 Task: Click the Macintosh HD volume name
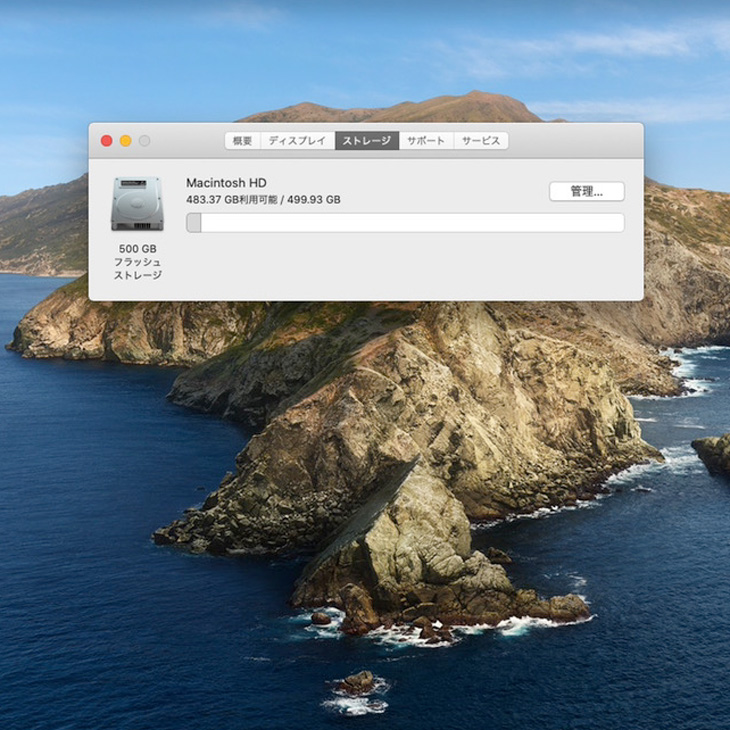coord(226,182)
